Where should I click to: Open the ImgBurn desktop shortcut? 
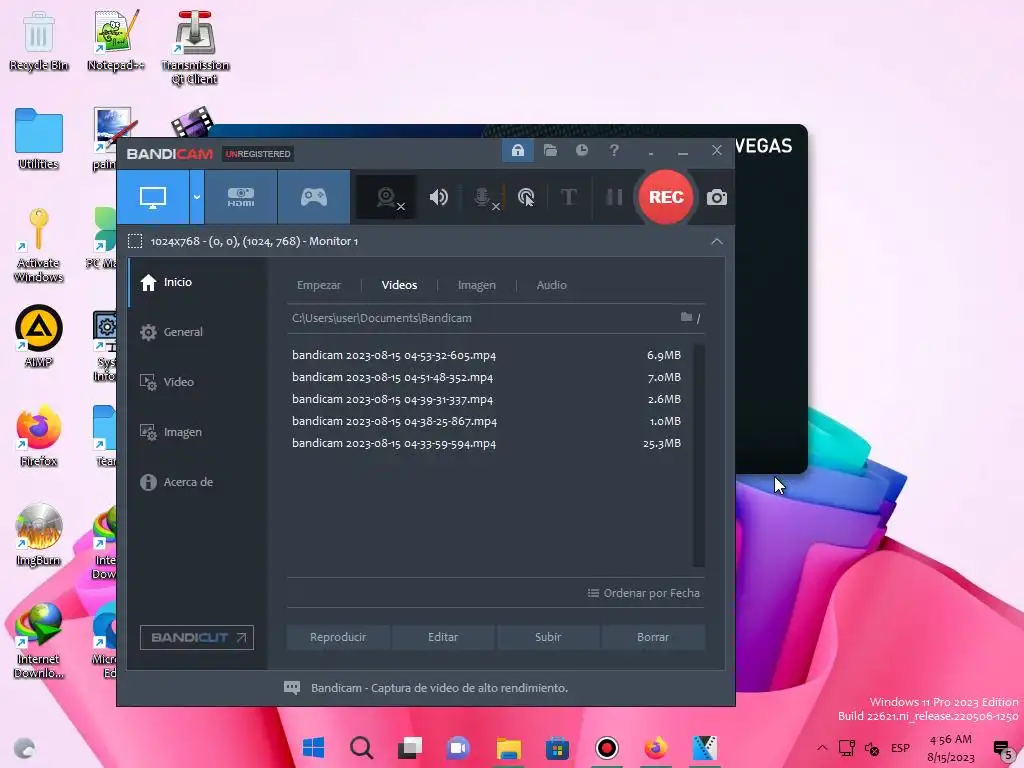[x=39, y=535]
